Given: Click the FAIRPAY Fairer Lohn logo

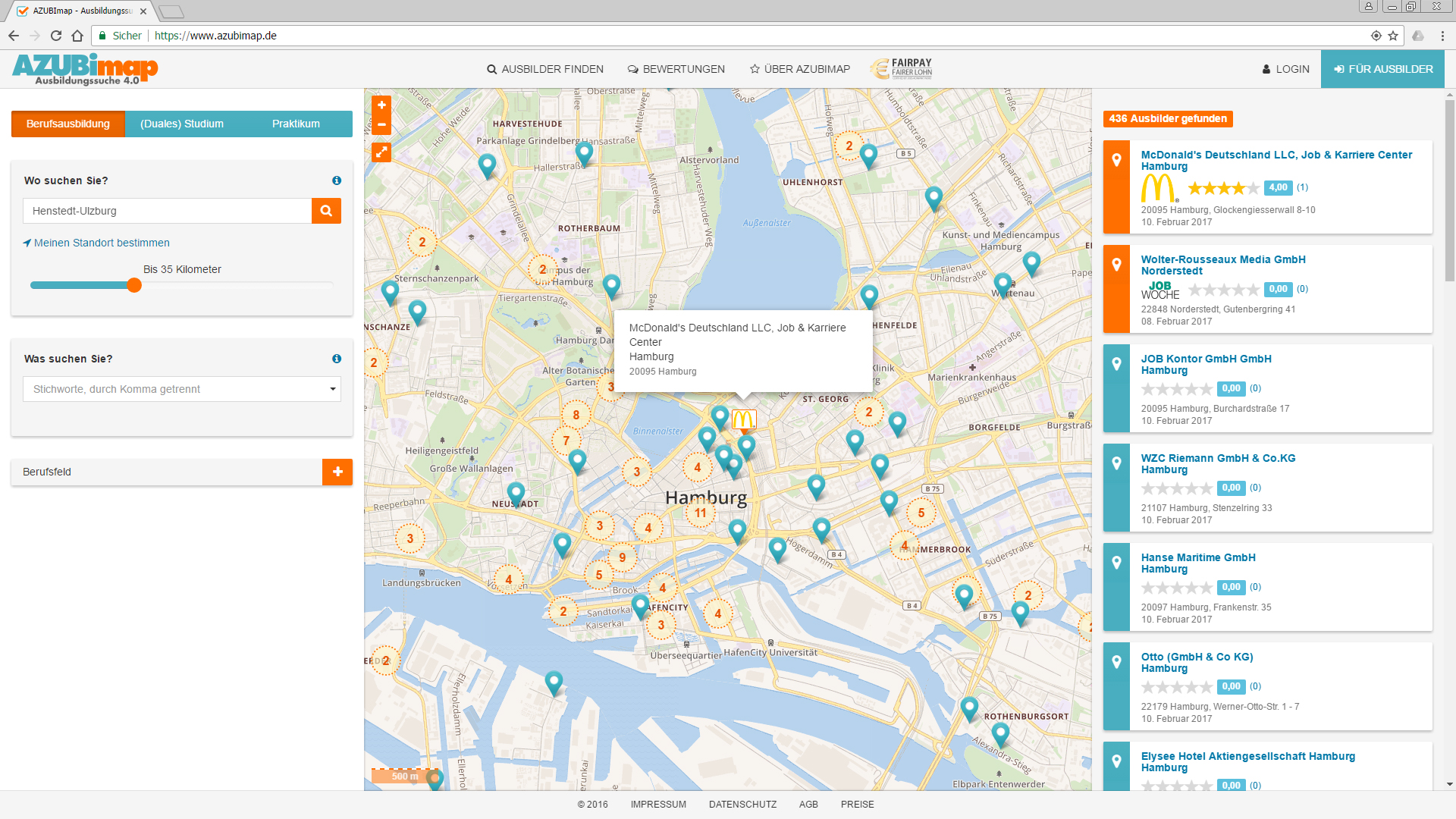Looking at the screenshot, I should tap(902, 68).
